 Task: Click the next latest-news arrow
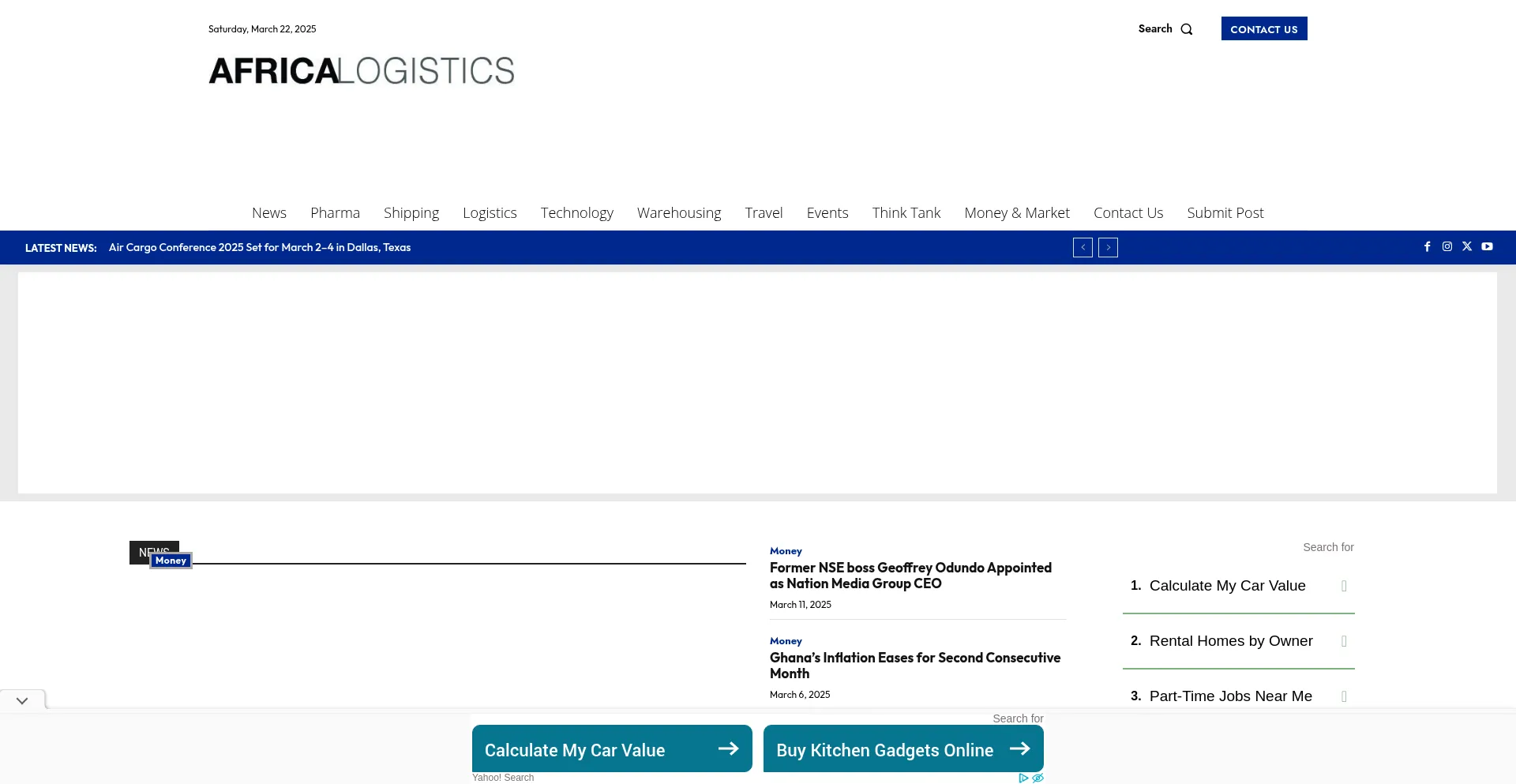[x=1109, y=247]
